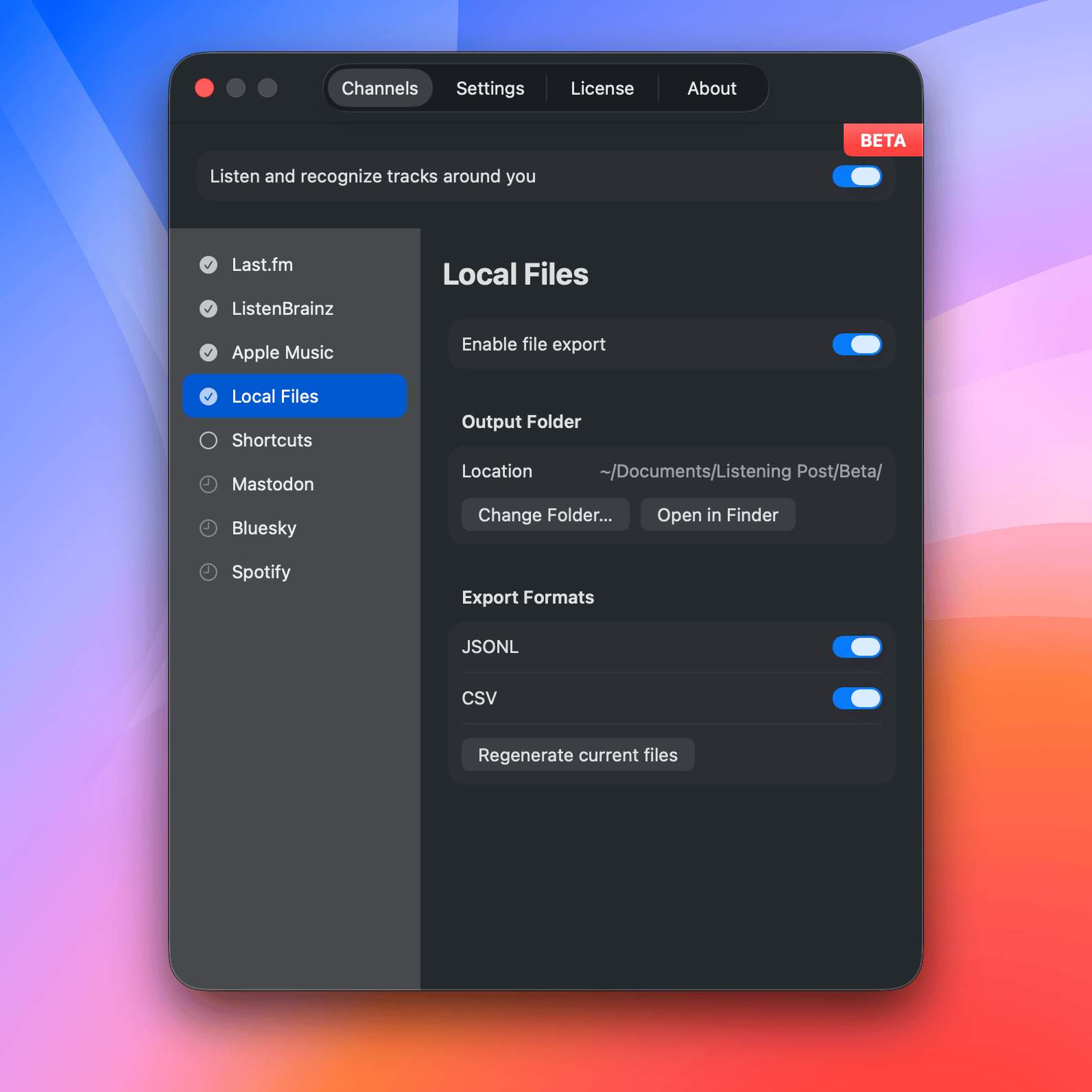Click the output folder location path
The height and width of the screenshot is (1092, 1092).
point(740,471)
